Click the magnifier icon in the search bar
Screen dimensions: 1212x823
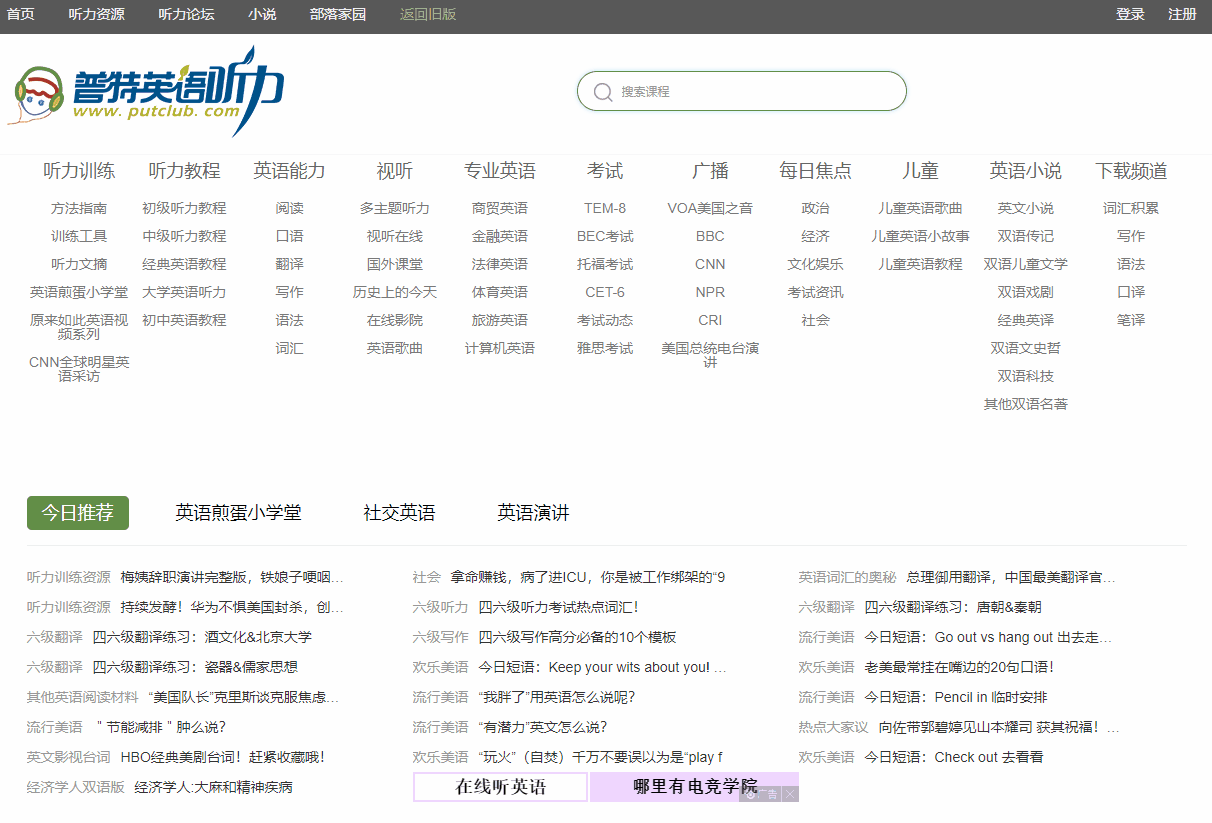602,91
